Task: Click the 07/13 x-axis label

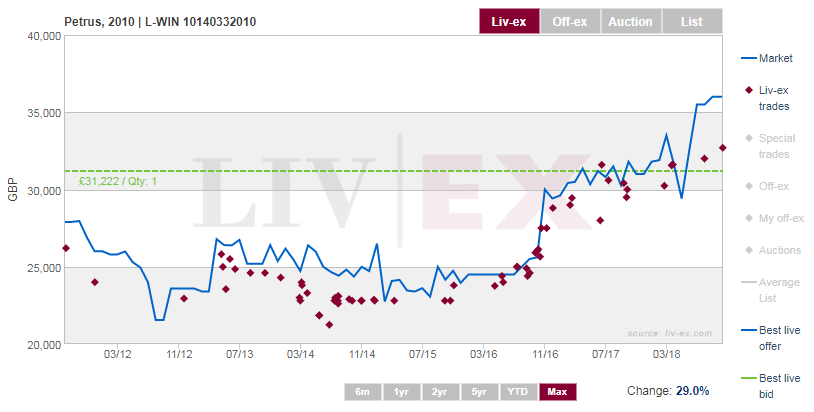Action: (x=239, y=354)
